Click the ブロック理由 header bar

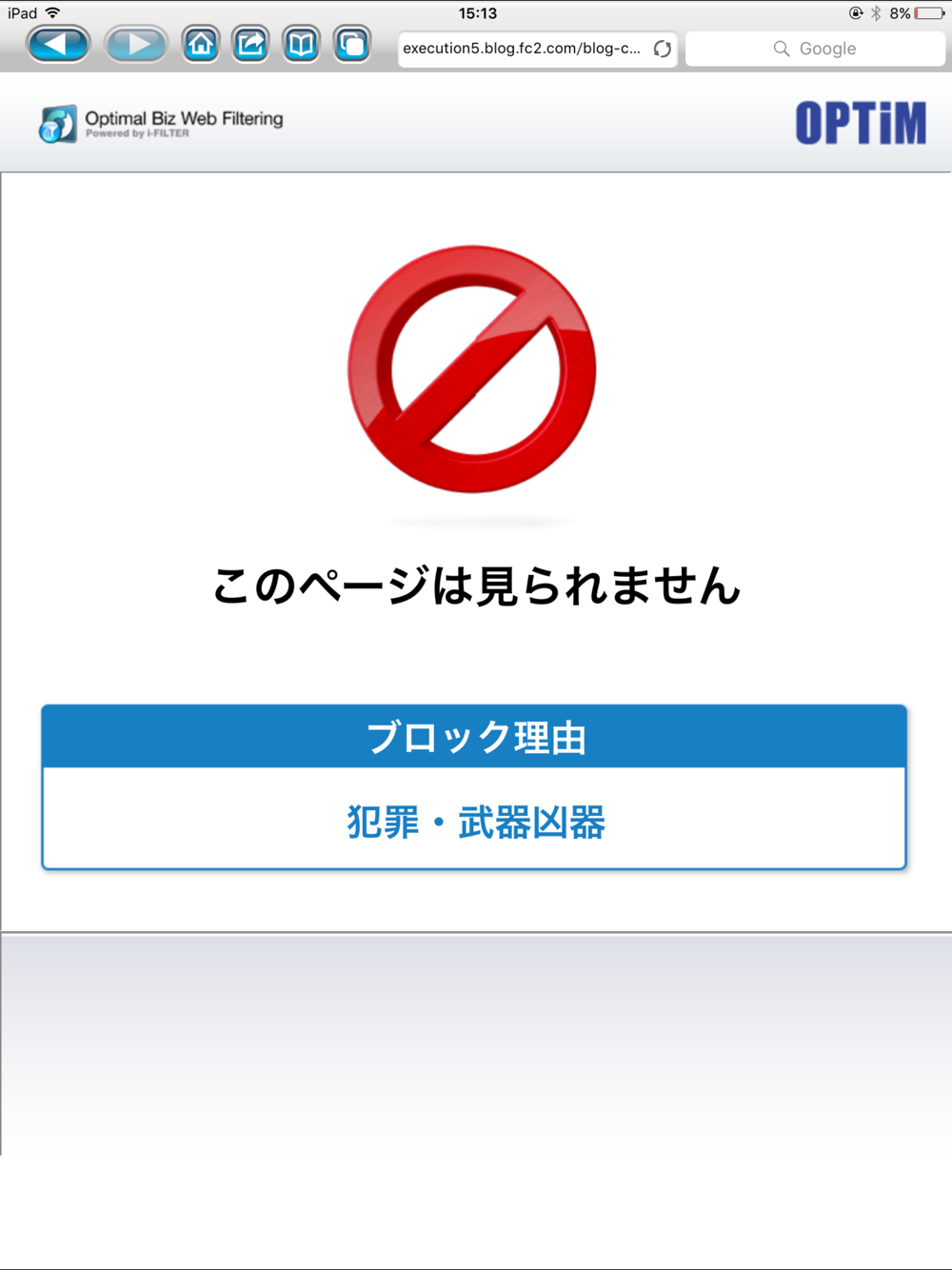(x=474, y=737)
